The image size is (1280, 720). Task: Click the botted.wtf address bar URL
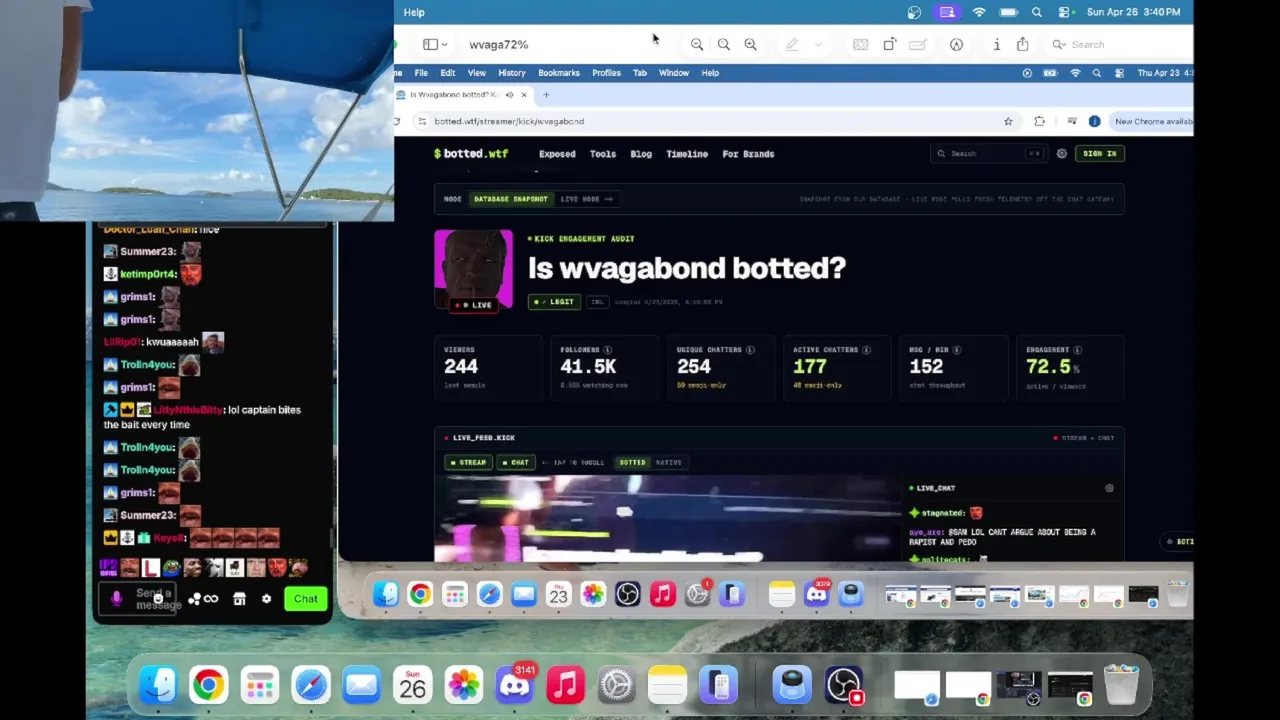click(509, 121)
